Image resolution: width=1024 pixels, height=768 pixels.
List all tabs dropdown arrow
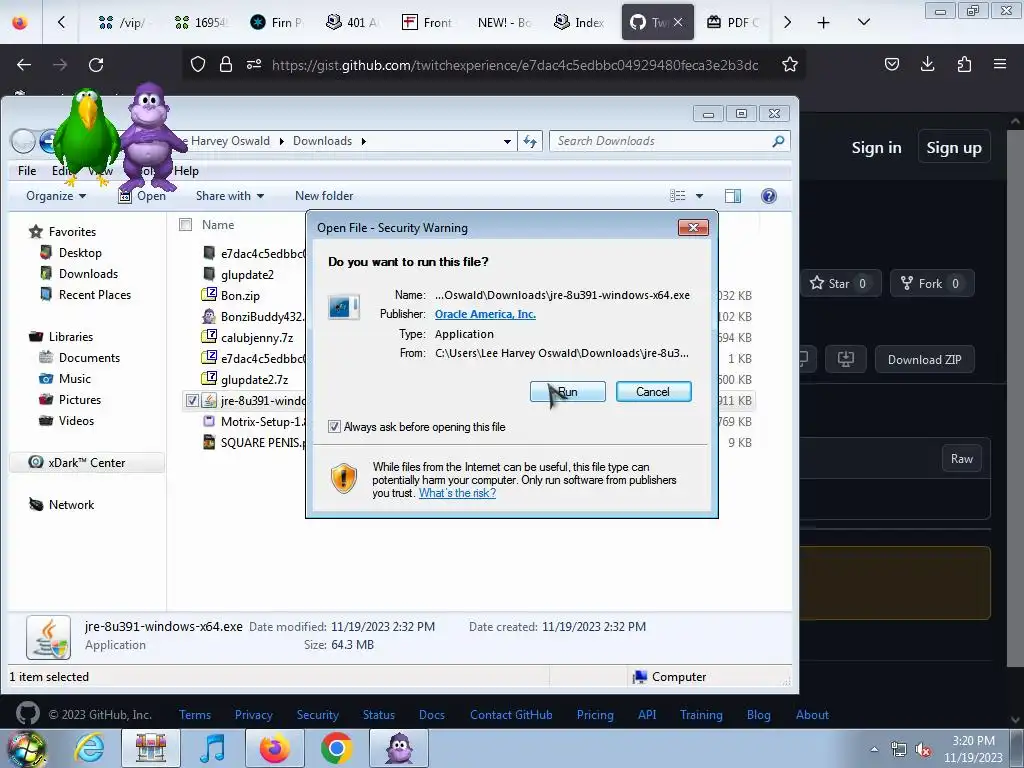point(863,22)
